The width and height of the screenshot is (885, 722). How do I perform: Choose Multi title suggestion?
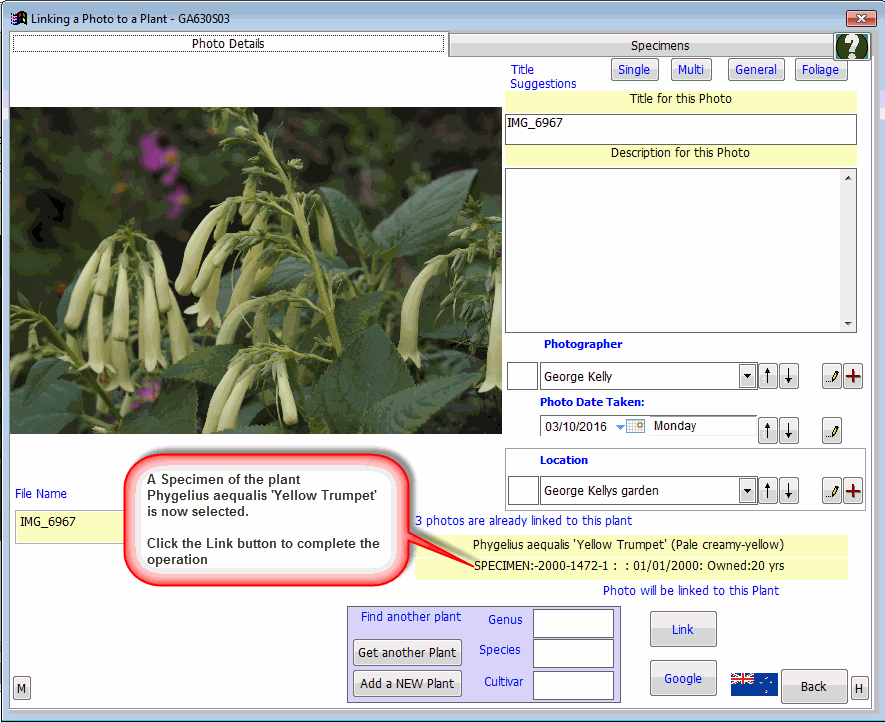[691, 70]
